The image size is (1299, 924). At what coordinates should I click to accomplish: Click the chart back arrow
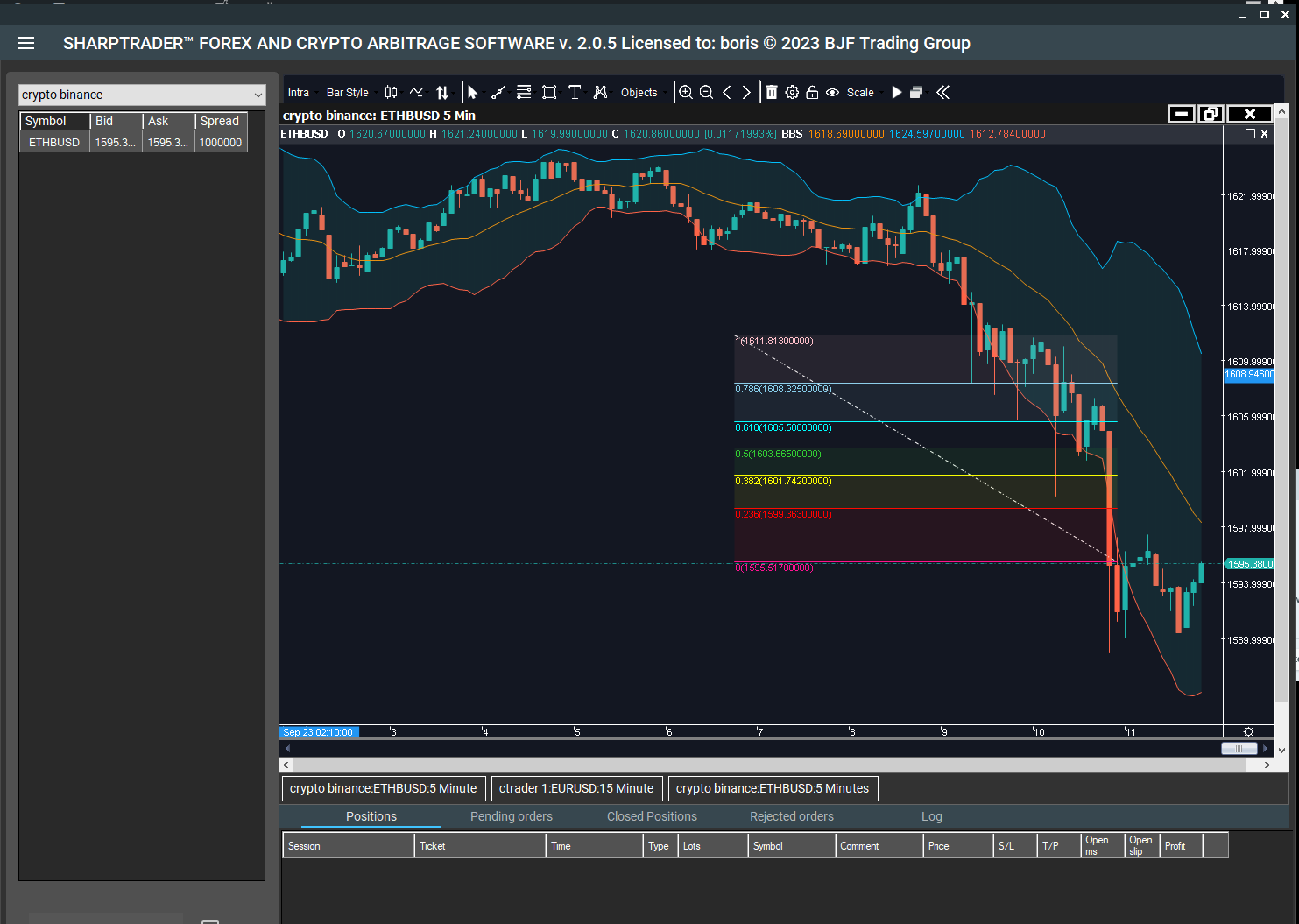727,92
